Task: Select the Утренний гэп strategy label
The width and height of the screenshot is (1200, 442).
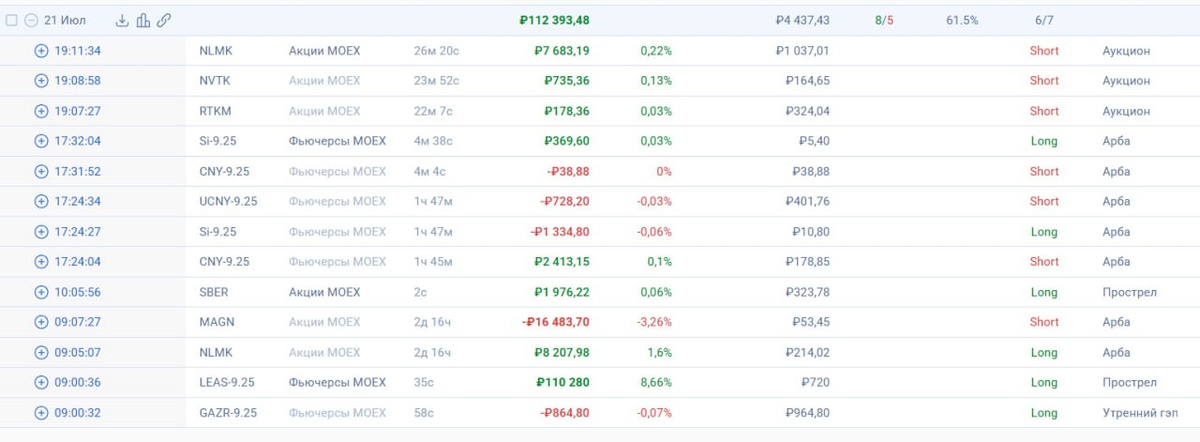Action: tap(1139, 412)
